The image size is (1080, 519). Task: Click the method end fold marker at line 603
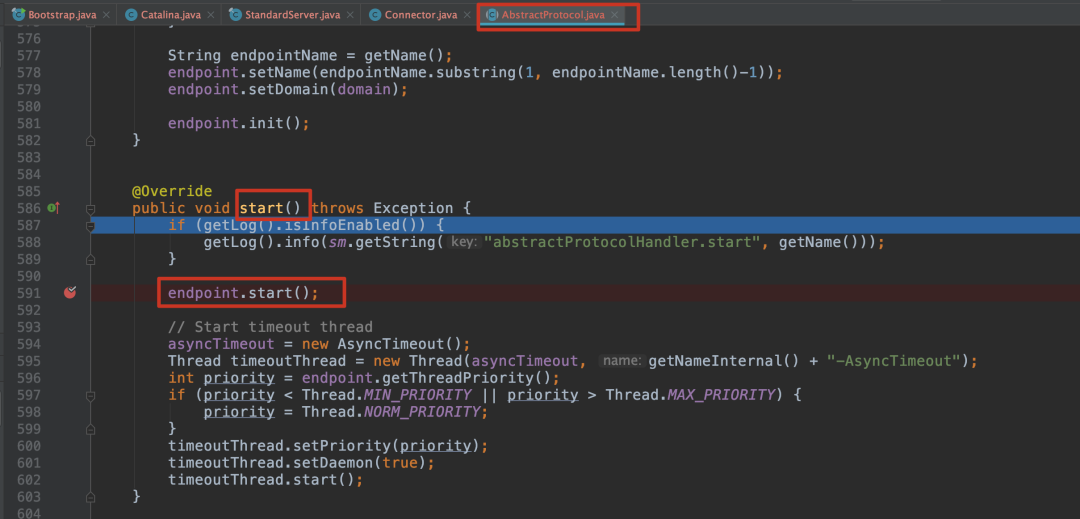click(90, 496)
